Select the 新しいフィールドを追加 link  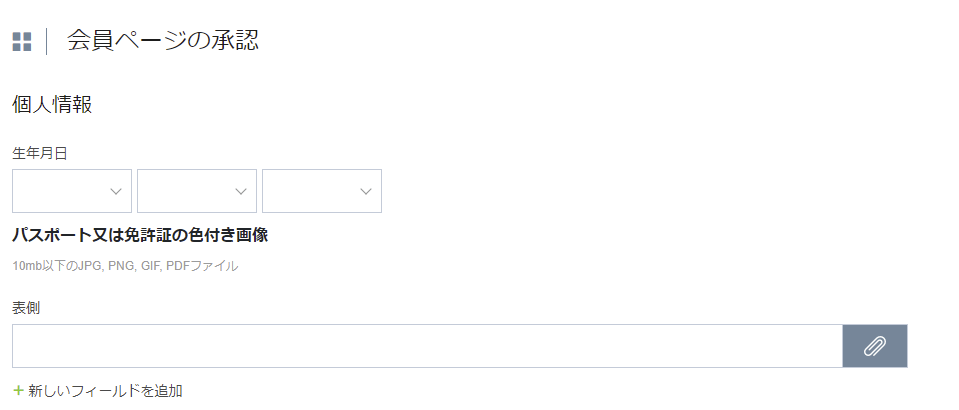coord(105,390)
